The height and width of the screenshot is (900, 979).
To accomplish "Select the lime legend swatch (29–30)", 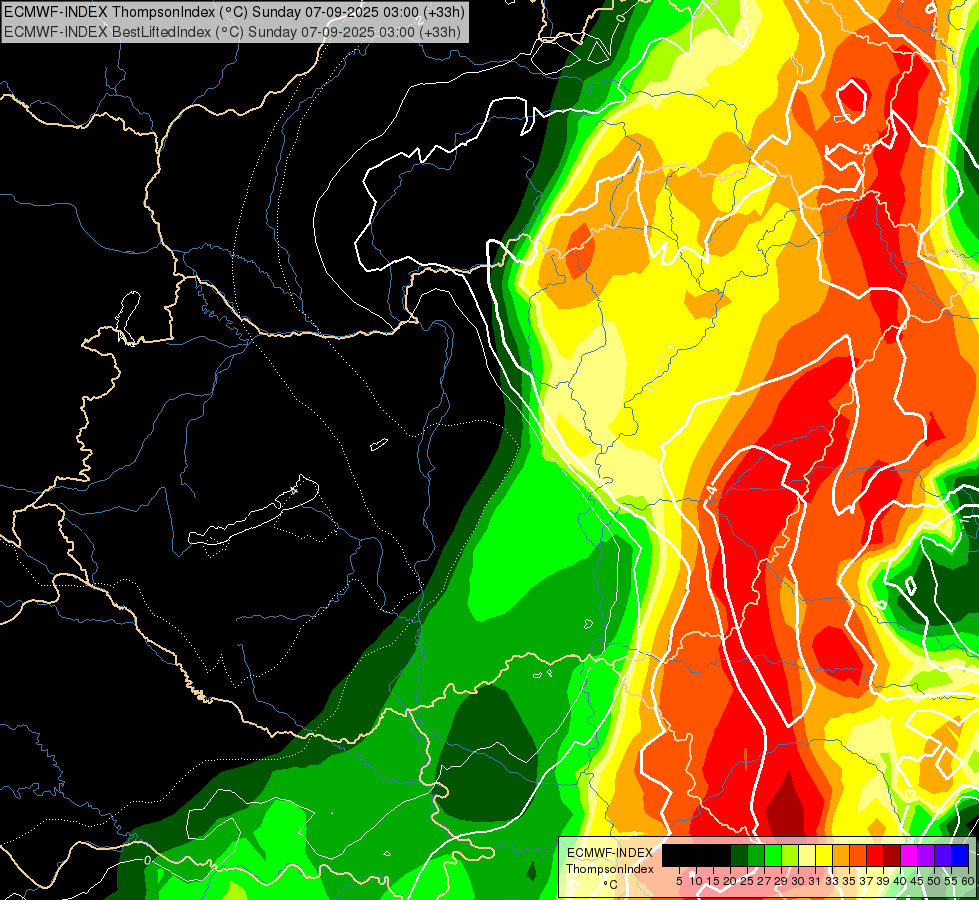I will tap(790, 856).
